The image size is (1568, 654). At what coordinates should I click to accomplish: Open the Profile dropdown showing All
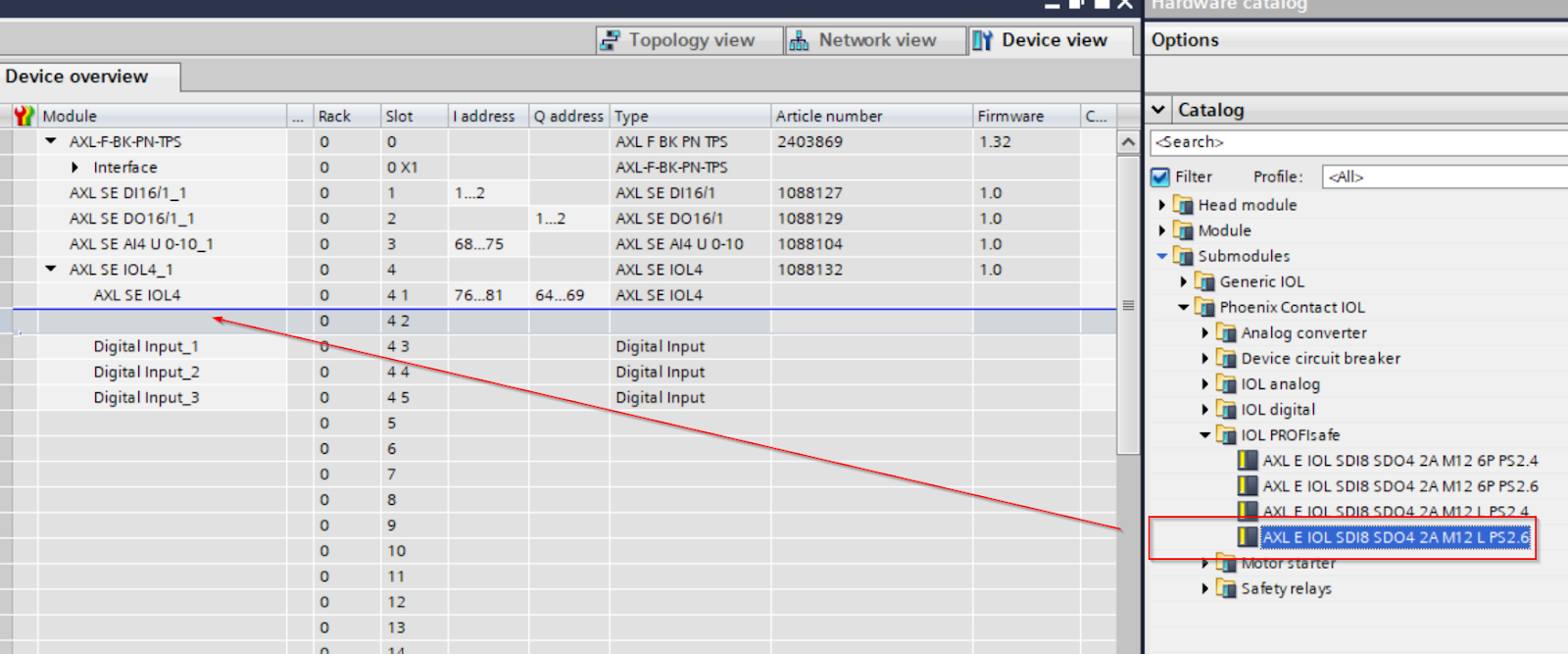coord(1445,177)
